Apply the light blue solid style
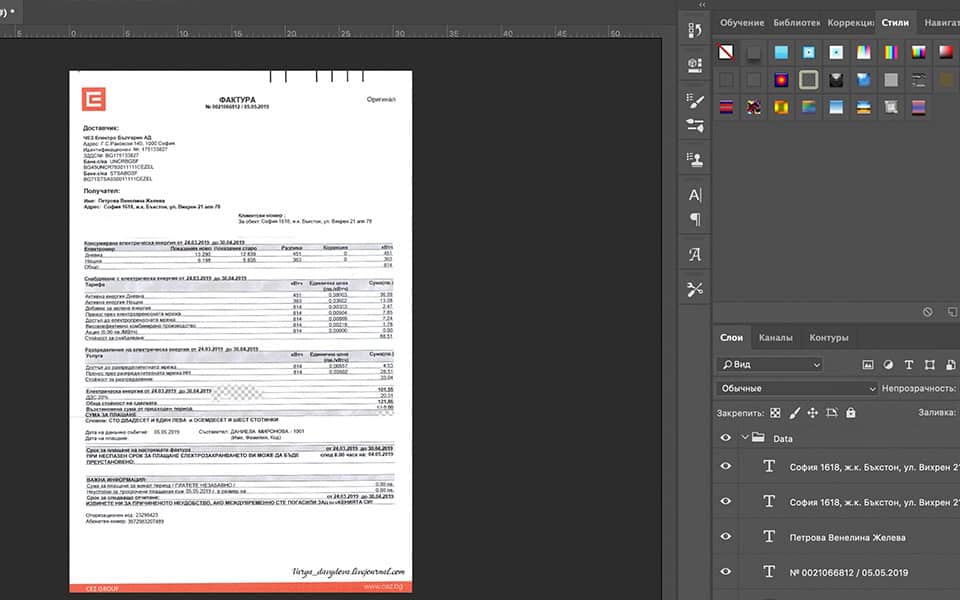 781,52
